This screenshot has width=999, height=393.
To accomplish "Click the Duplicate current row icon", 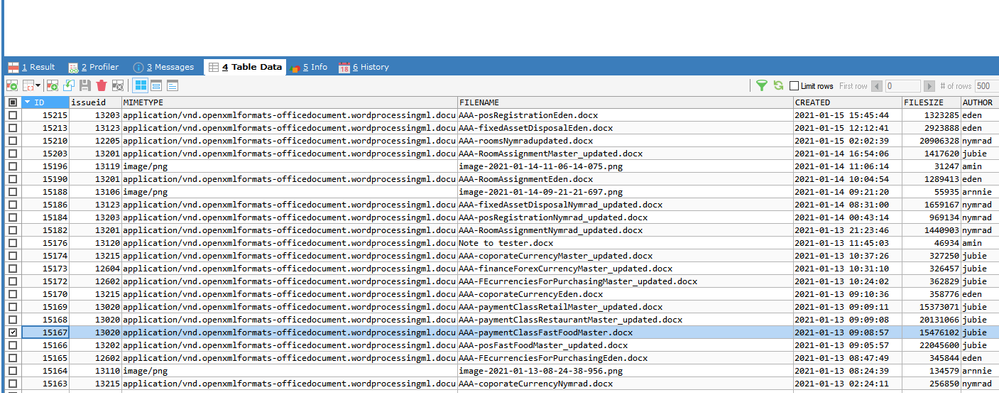I will tap(69, 85).
